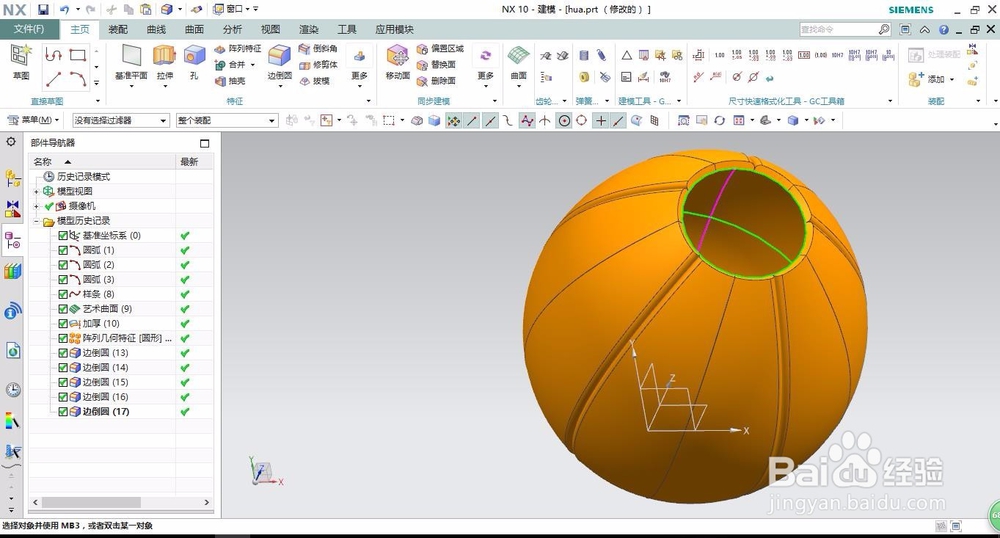The width and height of the screenshot is (1000, 538).
Task: Open the 没有选择过滤器 selection filter dropdown
Action: pyautogui.click(x=121, y=120)
